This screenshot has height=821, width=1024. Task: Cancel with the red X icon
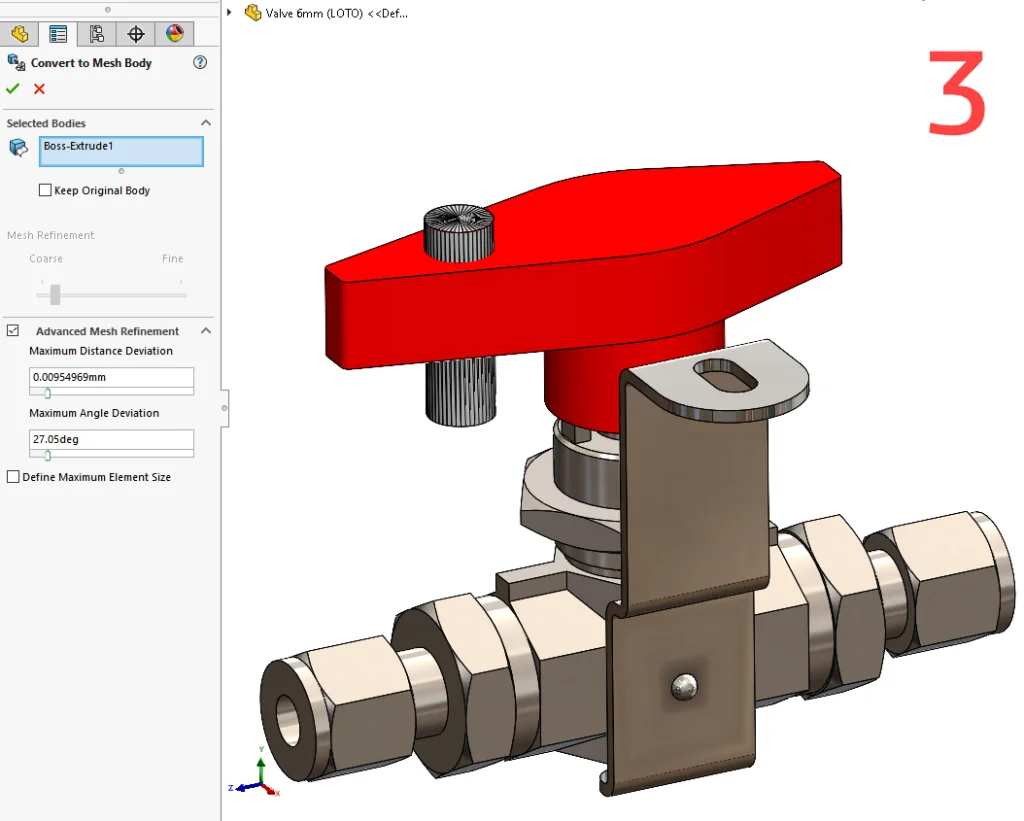click(x=39, y=89)
